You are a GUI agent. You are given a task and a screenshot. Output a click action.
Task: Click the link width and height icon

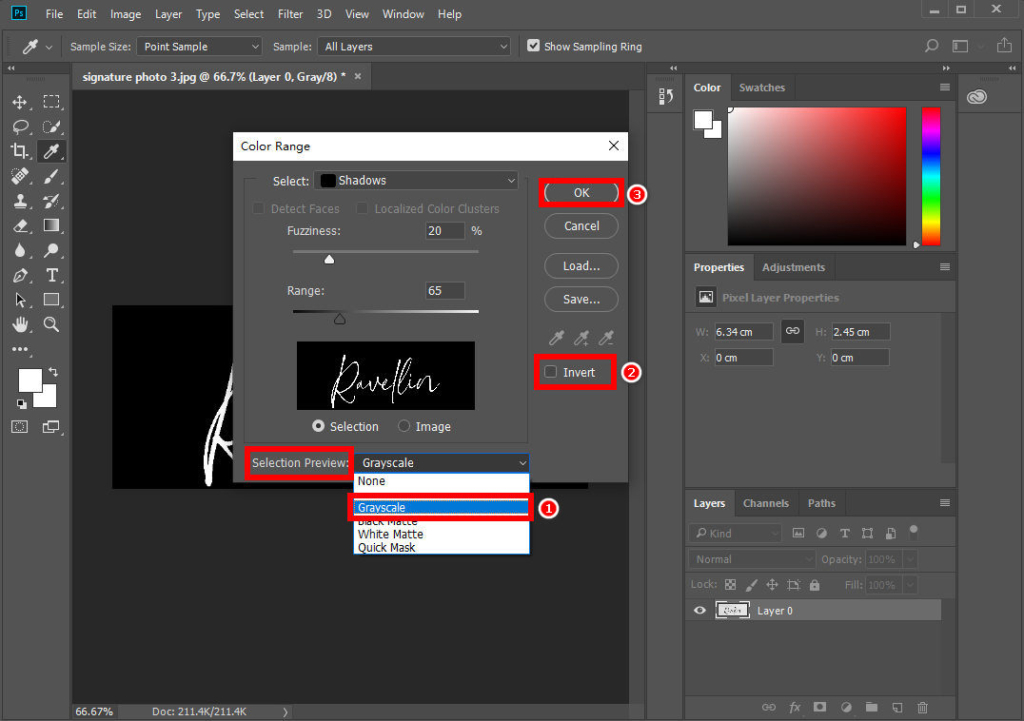792,331
